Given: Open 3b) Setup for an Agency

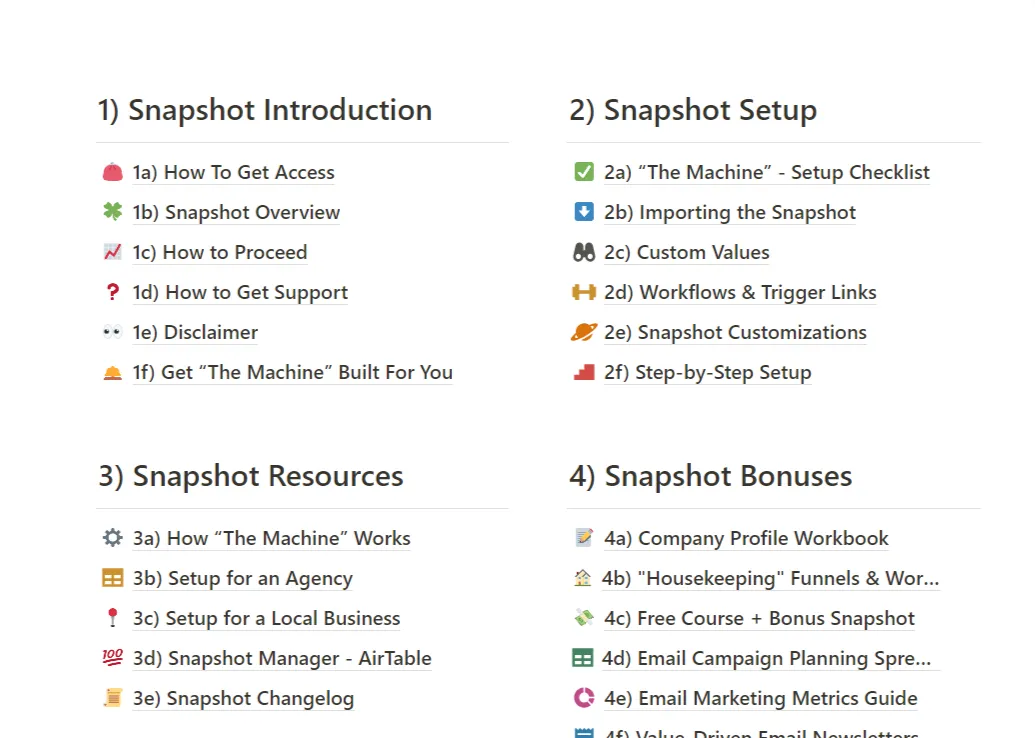Looking at the screenshot, I should click(242, 578).
